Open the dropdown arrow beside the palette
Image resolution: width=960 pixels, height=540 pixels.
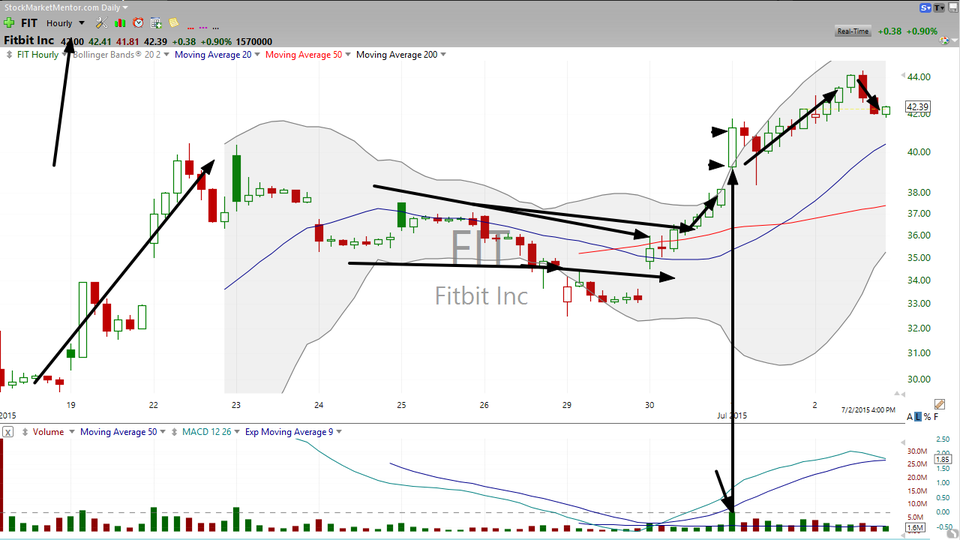(954, 40)
